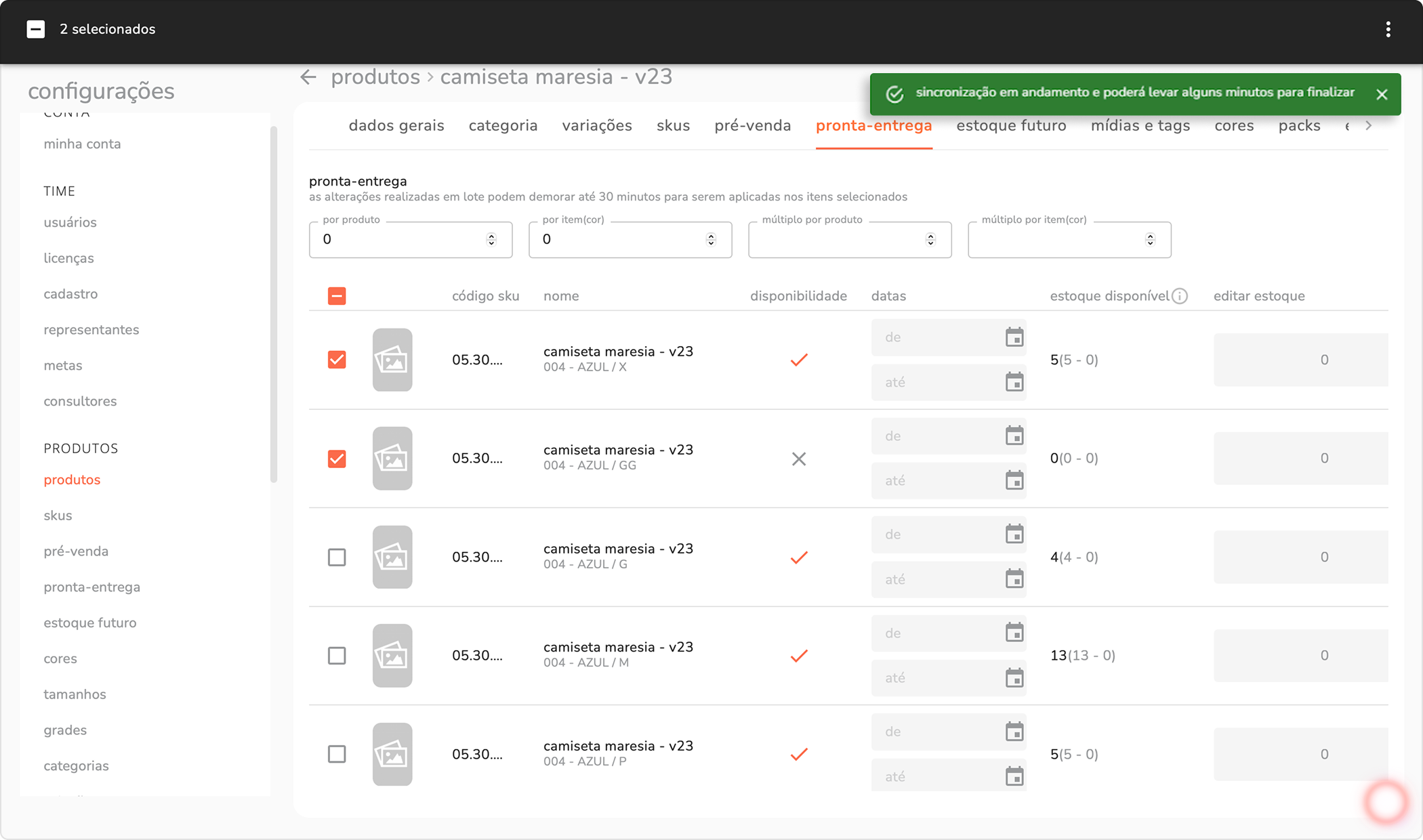The height and width of the screenshot is (840, 1423).
Task: Toggle the header select-all checkbox
Action: point(337,296)
